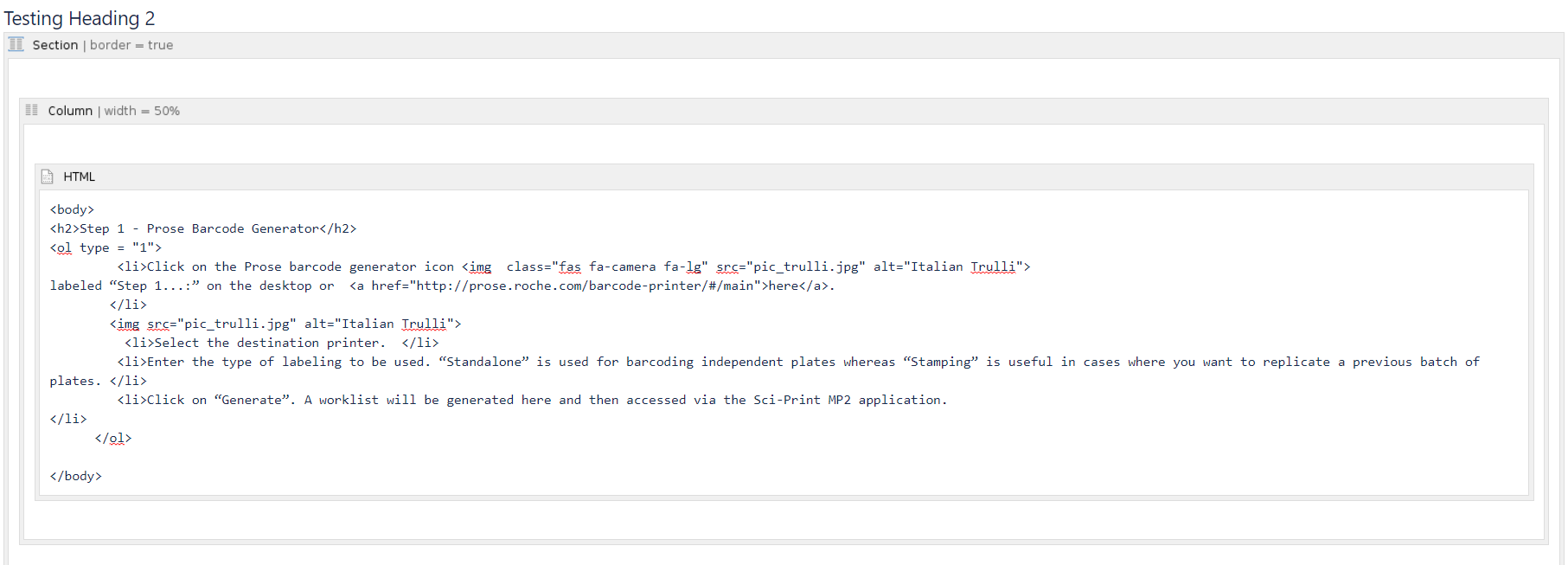Image resolution: width=1568 pixels, height=565 pixels.
Task: Click the 'width = 50%' parameter text
Action: point(142,111)
